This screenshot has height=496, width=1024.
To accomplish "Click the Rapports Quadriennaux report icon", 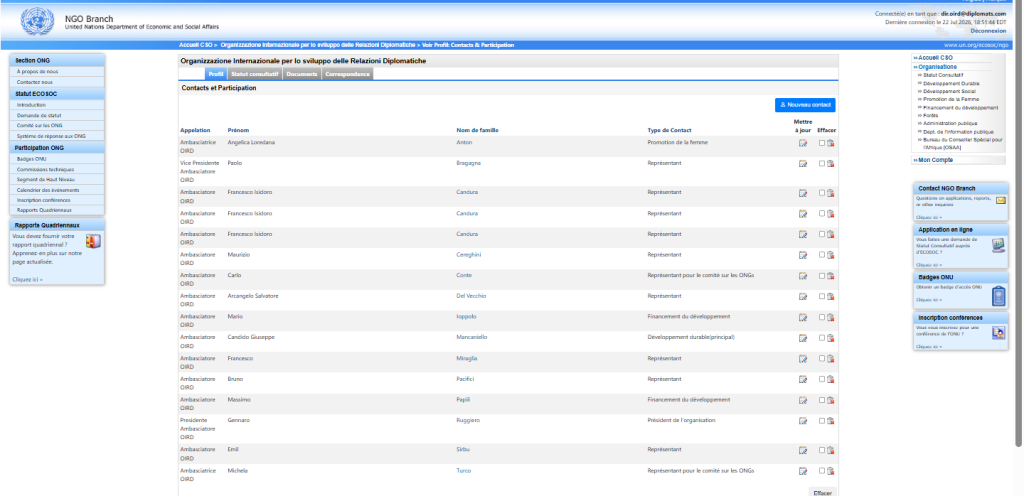I will [93, 241].
